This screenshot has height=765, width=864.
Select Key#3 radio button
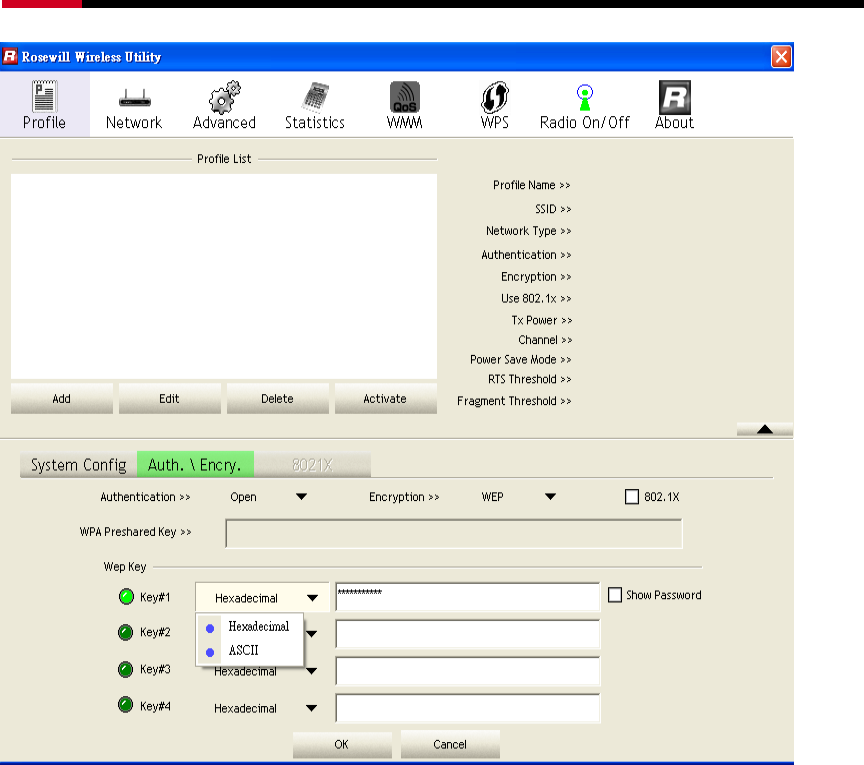click(x=126, y=669)
